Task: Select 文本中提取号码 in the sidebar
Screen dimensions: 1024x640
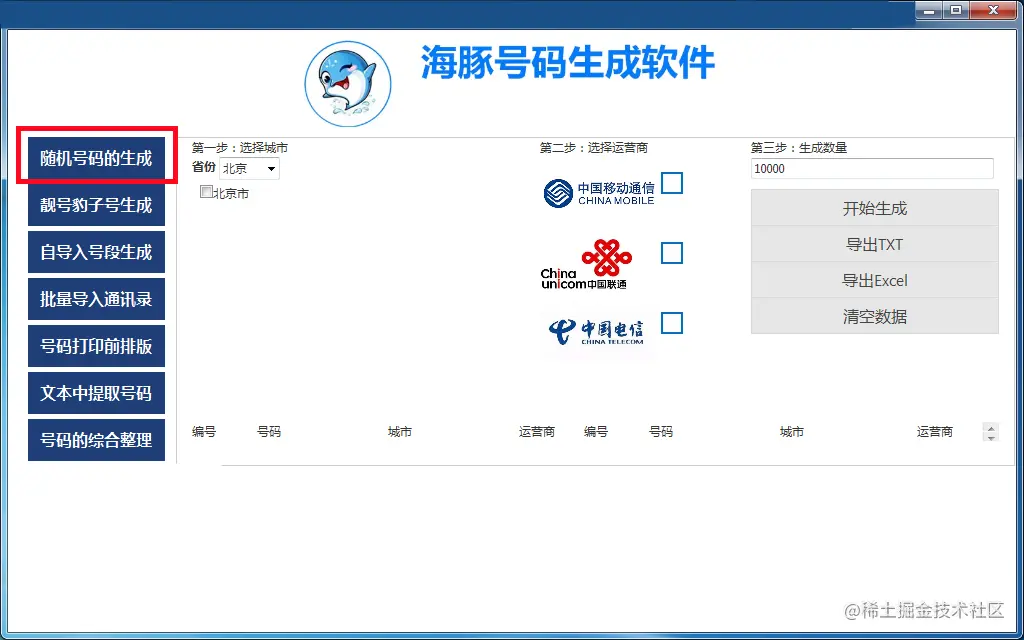Action: (x=96, y=392)
